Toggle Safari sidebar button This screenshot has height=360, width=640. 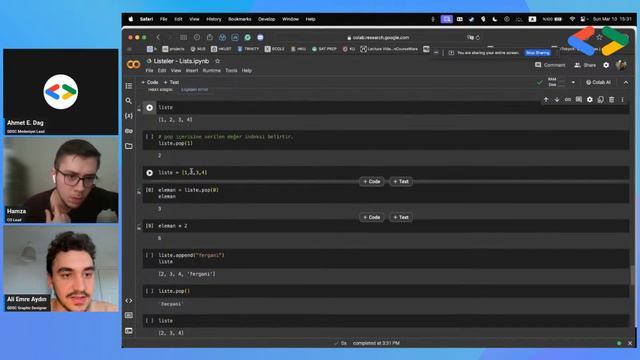tap(184, 37)
